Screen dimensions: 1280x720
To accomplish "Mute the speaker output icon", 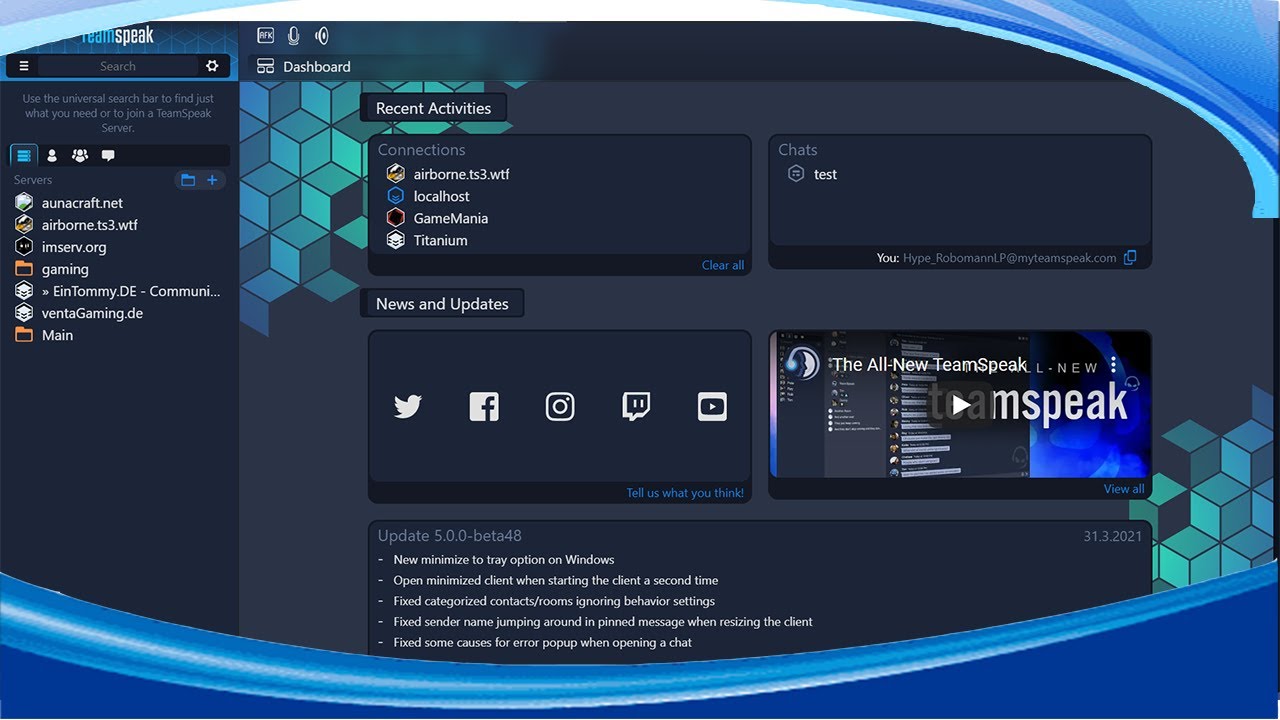I will pyautogui.click(x=322, y=36).
